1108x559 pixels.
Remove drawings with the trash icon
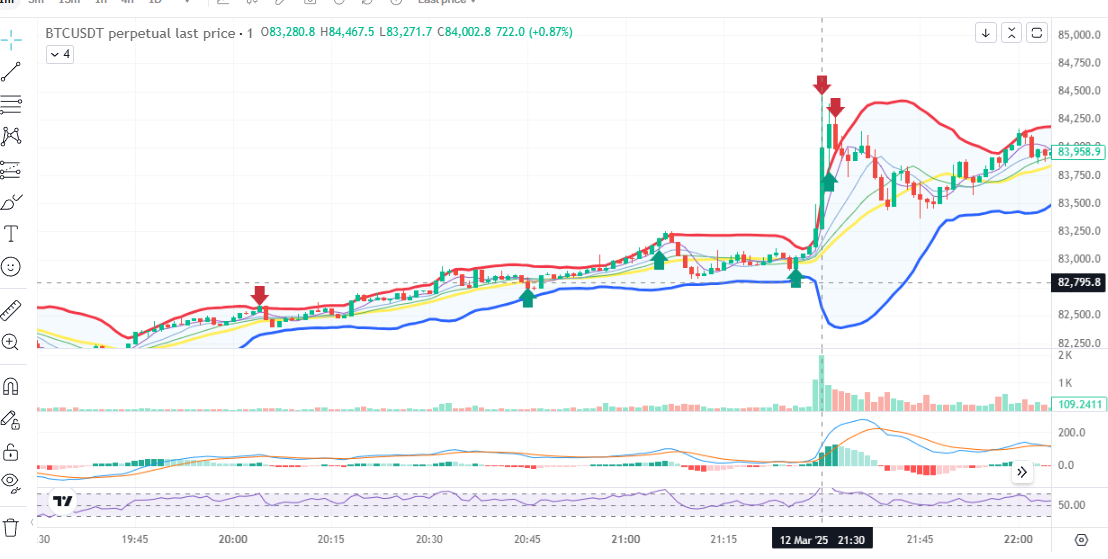11,526
